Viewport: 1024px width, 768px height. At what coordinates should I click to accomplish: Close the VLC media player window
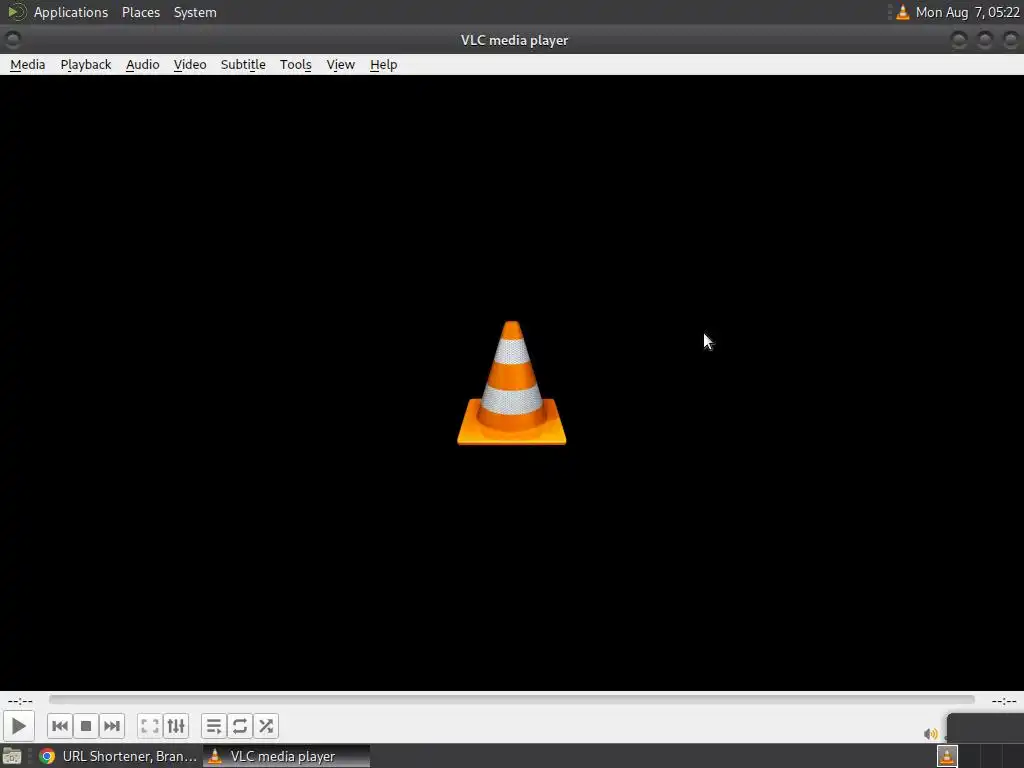1010,40
